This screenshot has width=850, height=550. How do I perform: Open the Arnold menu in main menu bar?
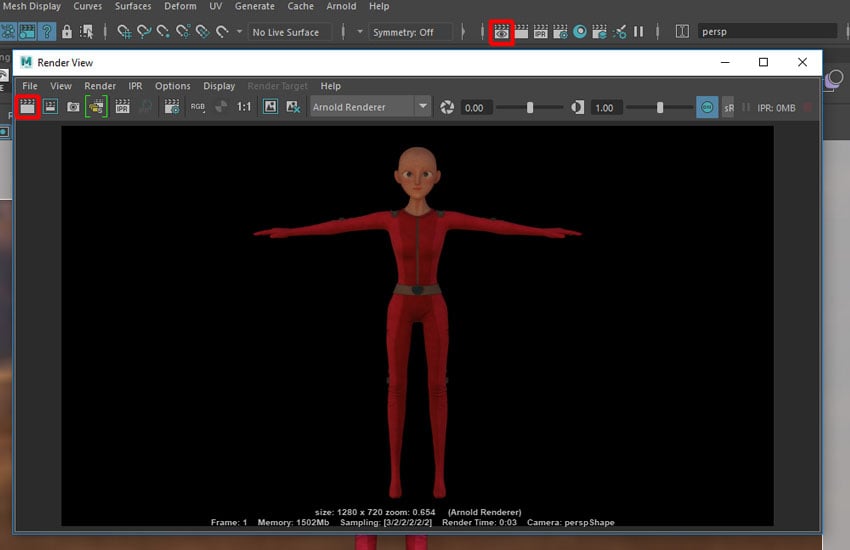tap(341, 6)
